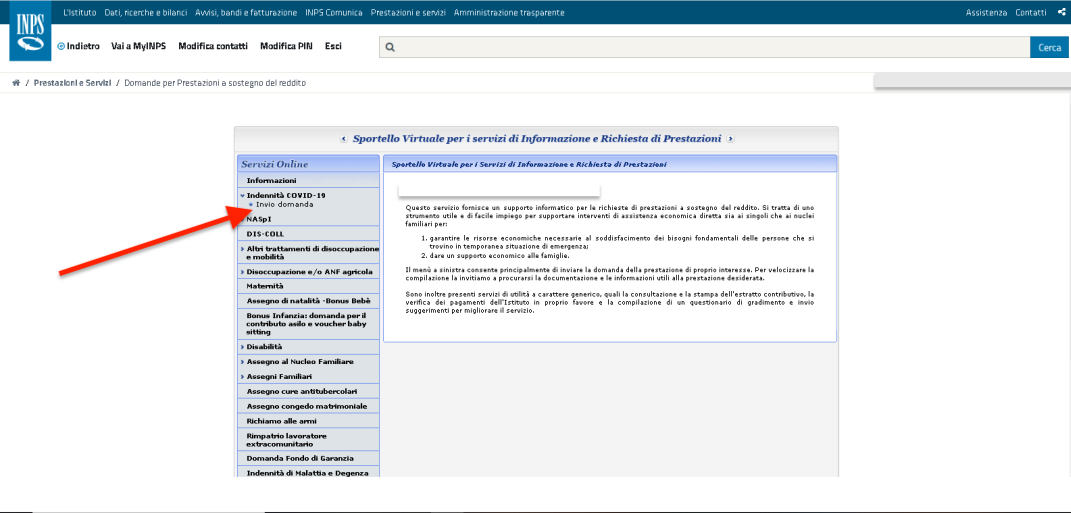Open Avvisi, bandi e fatturazione menu
This screenshot has height=513, width=1071.
click(x=246, y=12)
